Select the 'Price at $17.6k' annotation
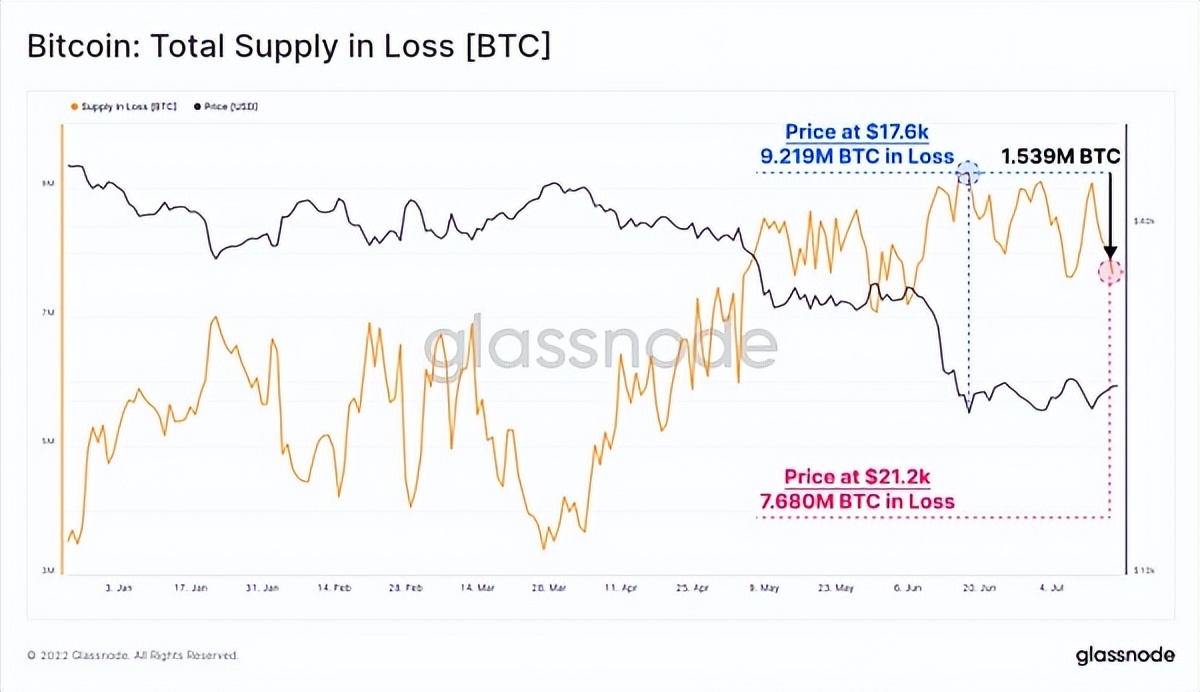This screenshot has height=692, width=1200. coord(857,132)
